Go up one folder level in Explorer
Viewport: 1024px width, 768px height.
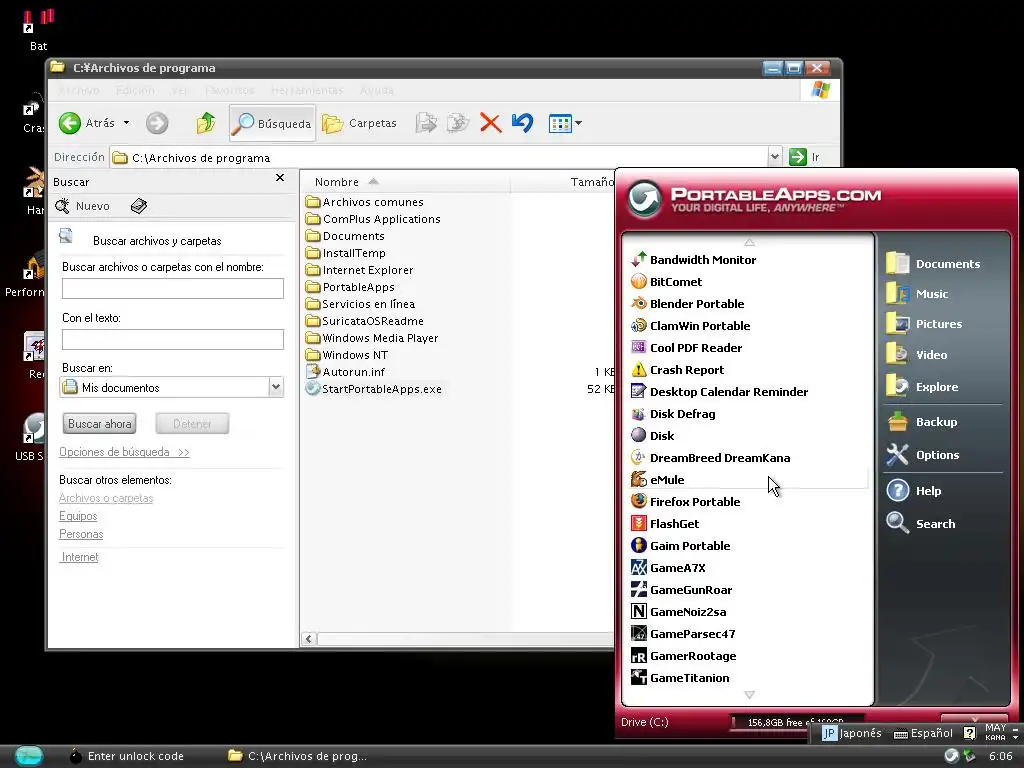tap(206, 123)
